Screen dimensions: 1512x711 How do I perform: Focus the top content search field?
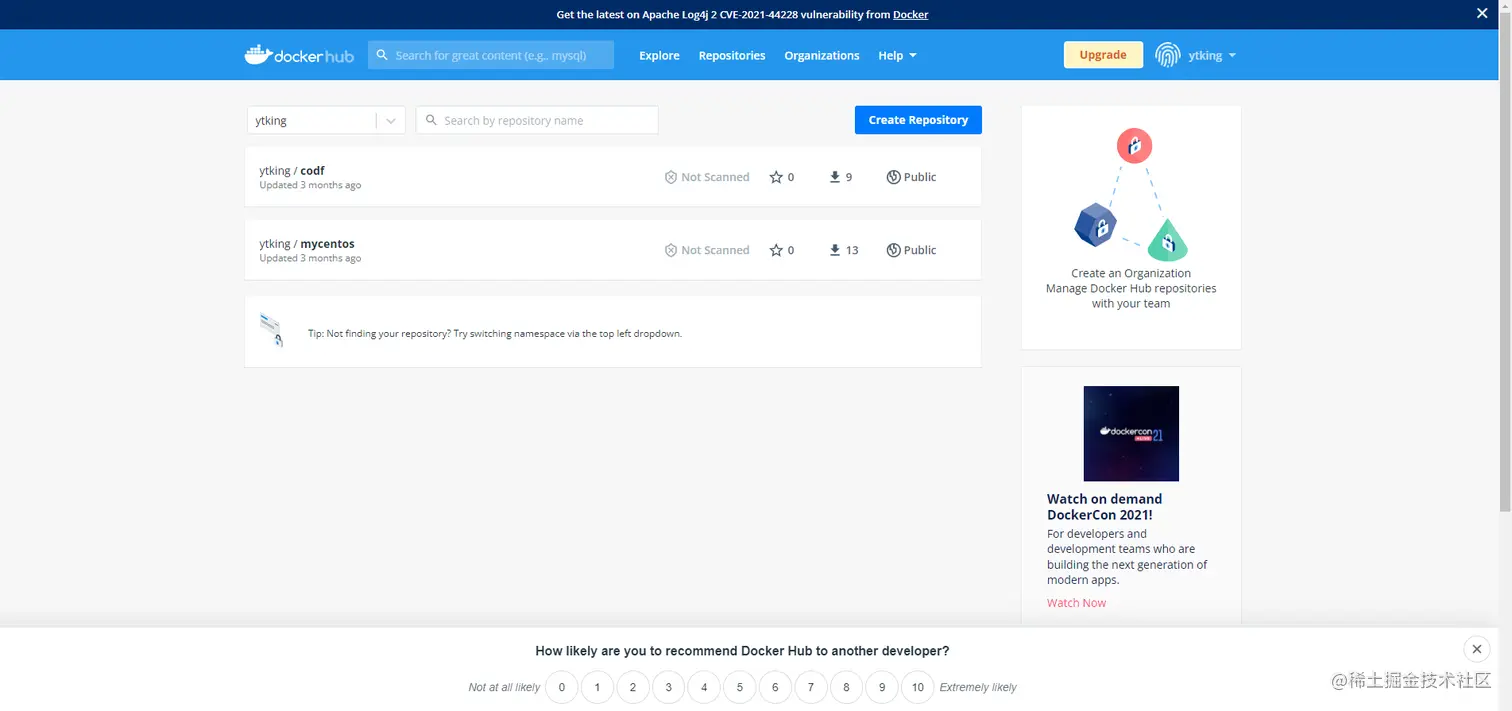pyautogui.click(x=491, y=55)
